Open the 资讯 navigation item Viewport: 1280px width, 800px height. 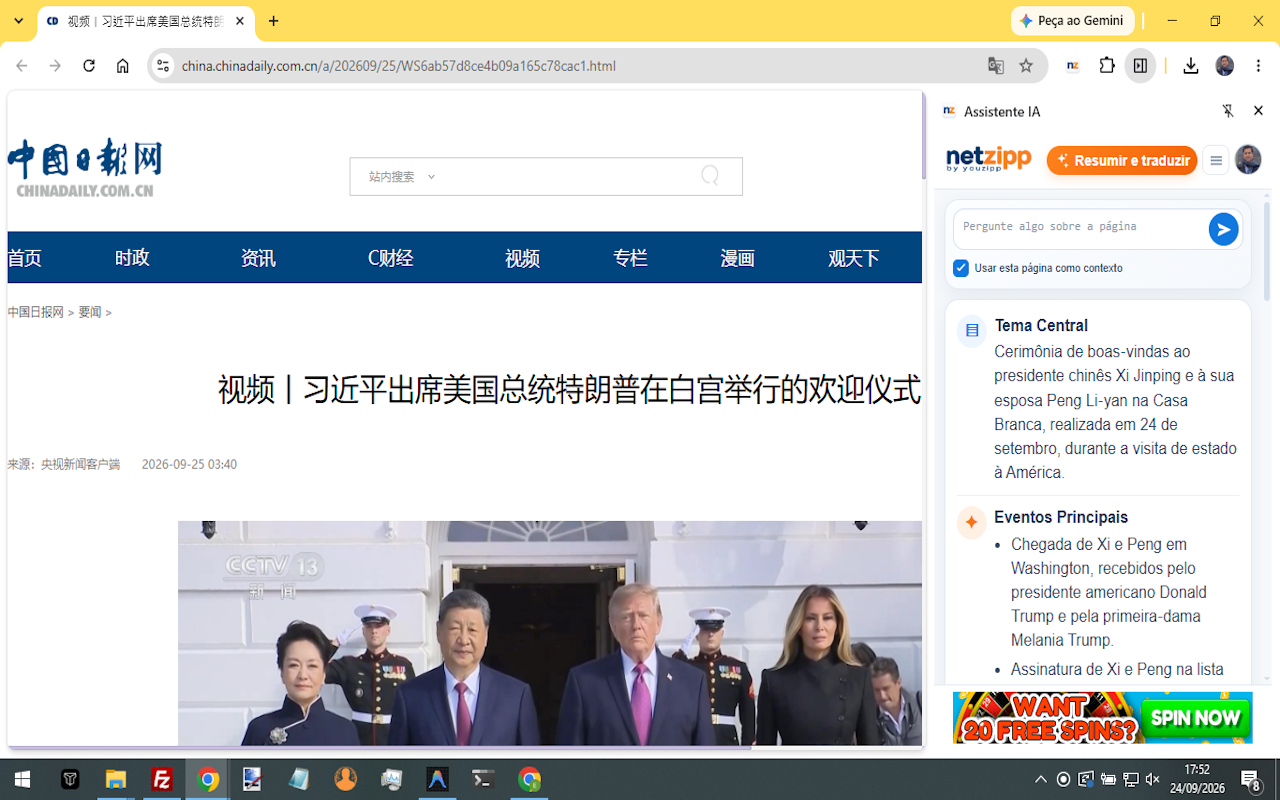pyautogui.click(x=258, y=258)
